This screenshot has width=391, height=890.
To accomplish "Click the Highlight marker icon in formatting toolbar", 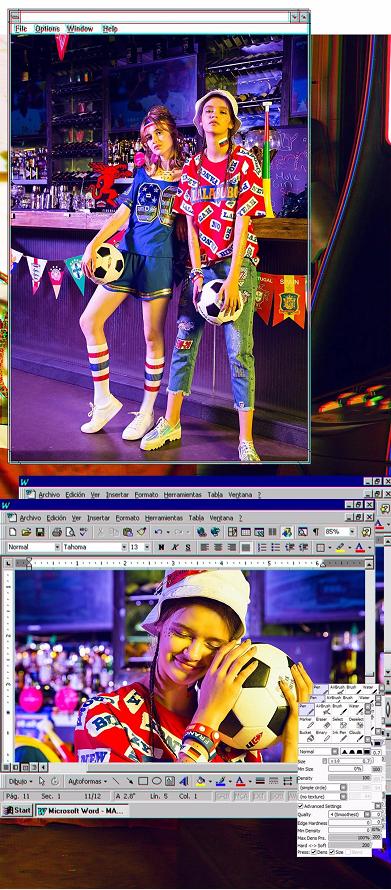I will (x=340, y=548).
